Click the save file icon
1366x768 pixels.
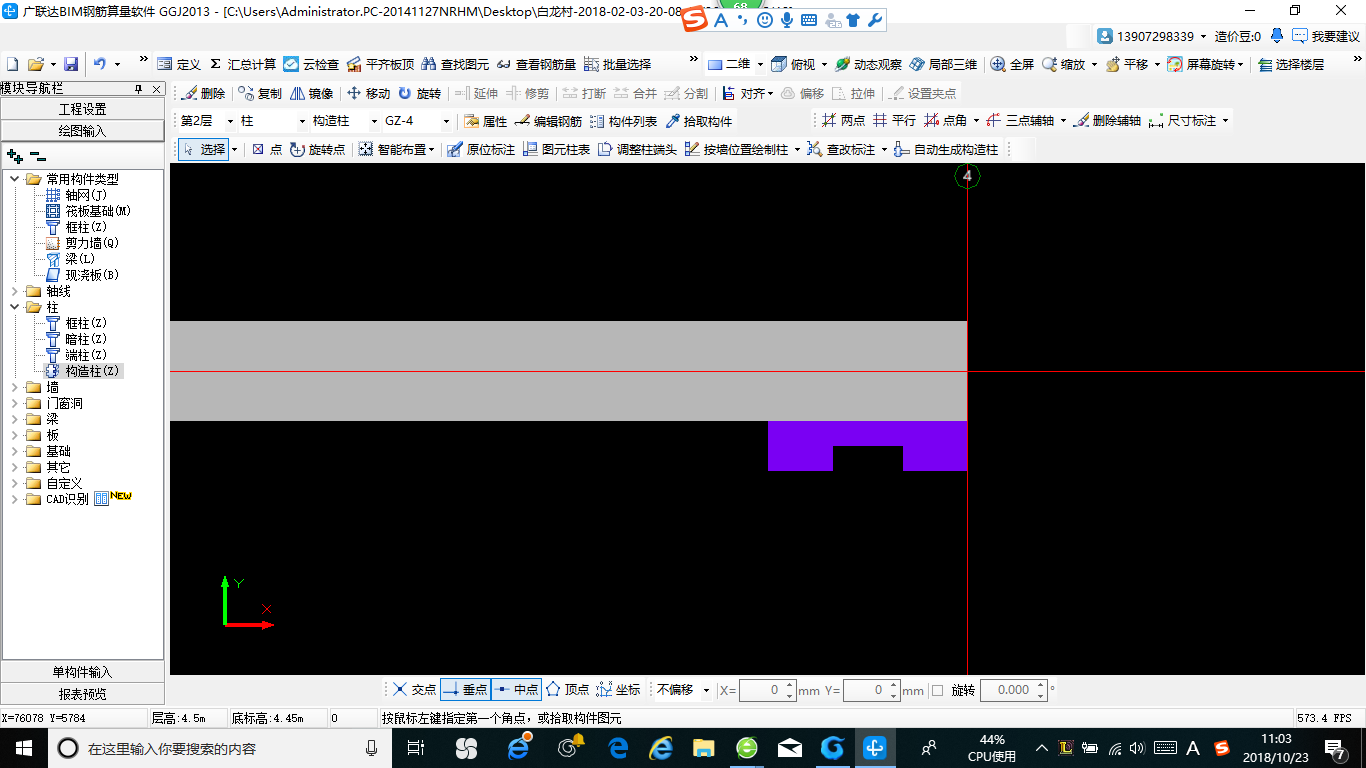point(71,64)
